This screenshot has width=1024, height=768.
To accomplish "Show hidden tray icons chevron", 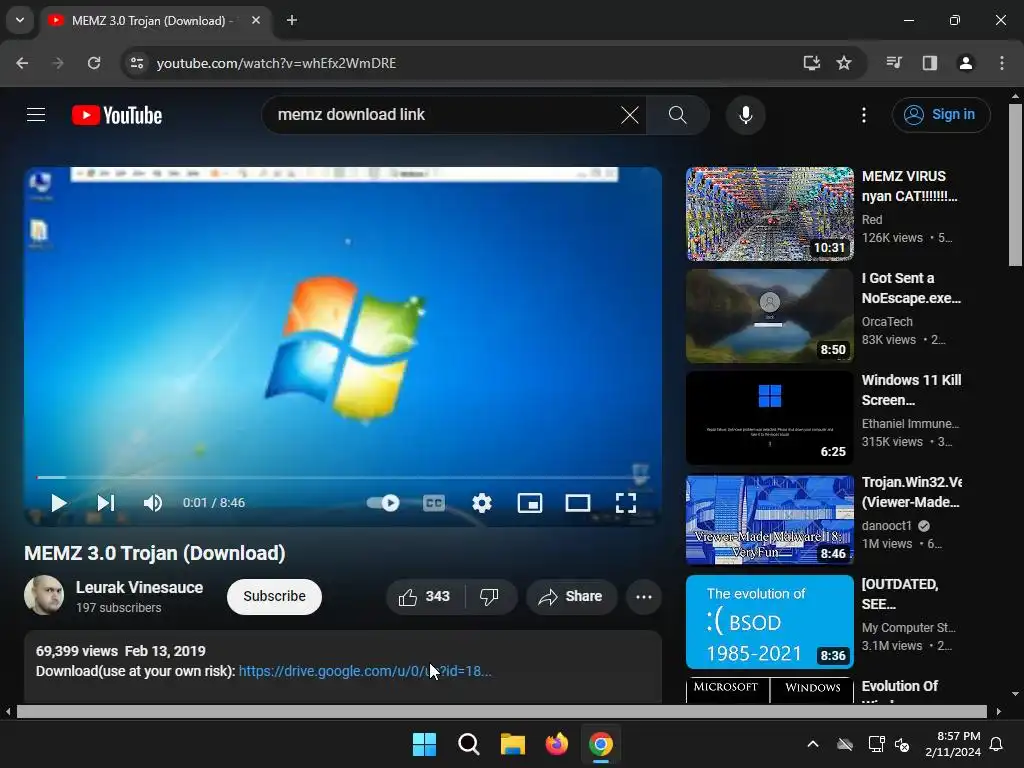I will (x=813, y=744).
